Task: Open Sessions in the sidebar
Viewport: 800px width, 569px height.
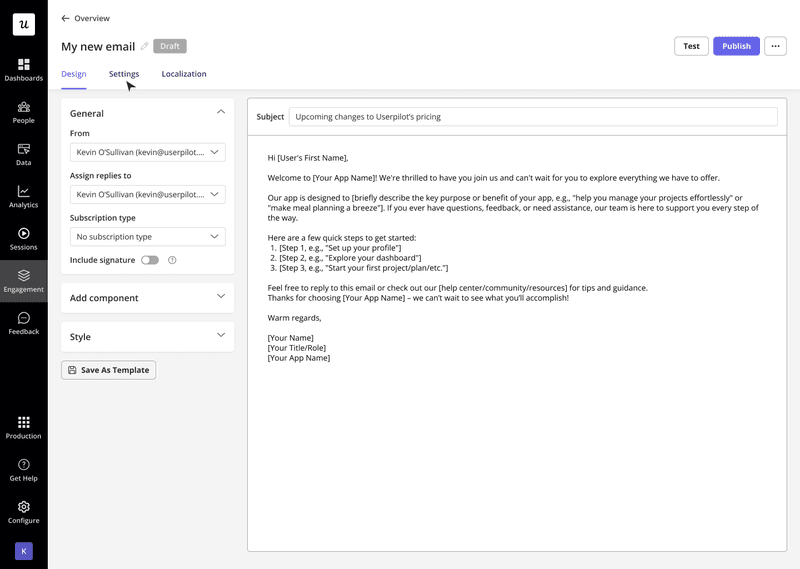Action: (23, 238)
